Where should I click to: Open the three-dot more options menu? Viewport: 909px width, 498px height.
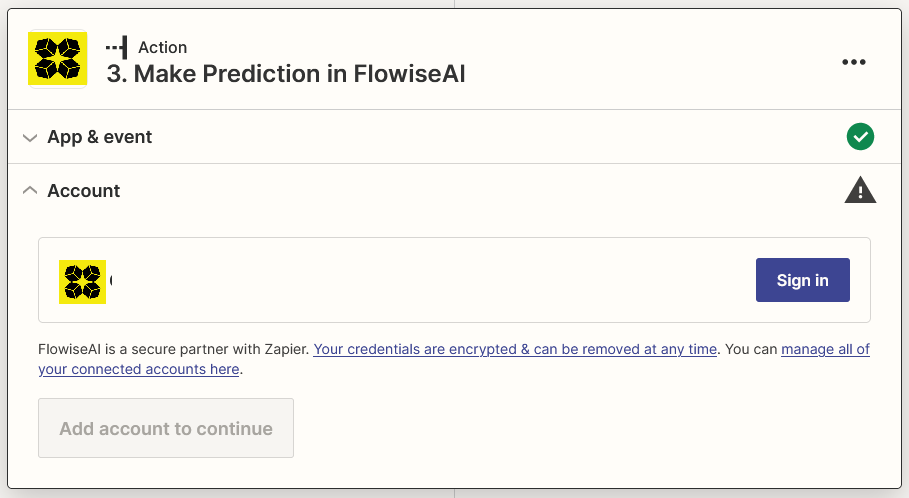pyautogui.click(x=853, y=62)
